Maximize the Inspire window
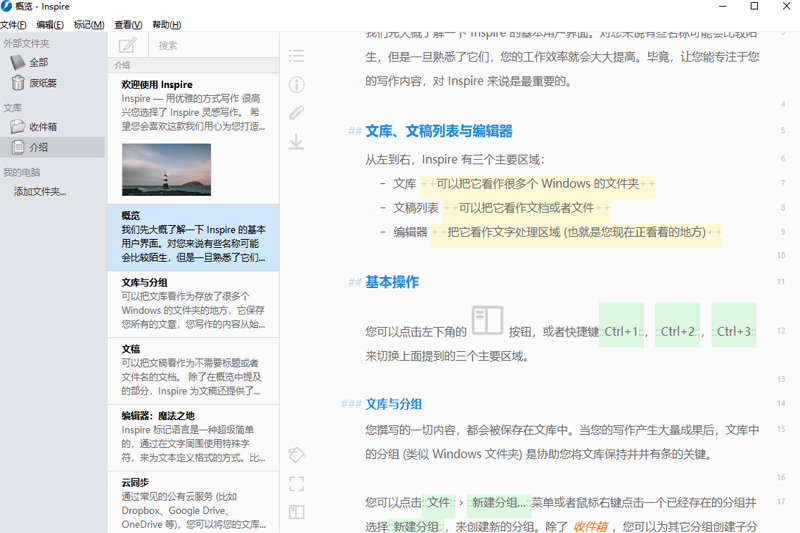Screen dimensions: 800x533 click(754, 6)
